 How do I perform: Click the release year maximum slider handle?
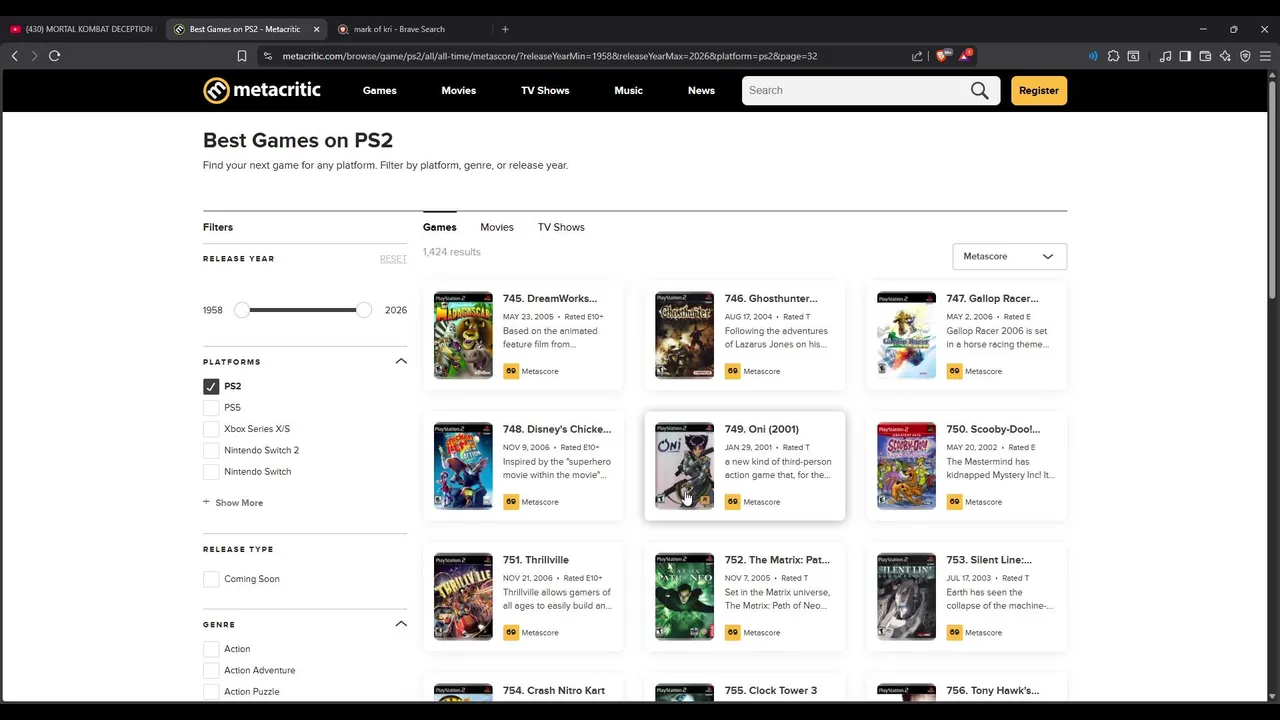[364, 310]
